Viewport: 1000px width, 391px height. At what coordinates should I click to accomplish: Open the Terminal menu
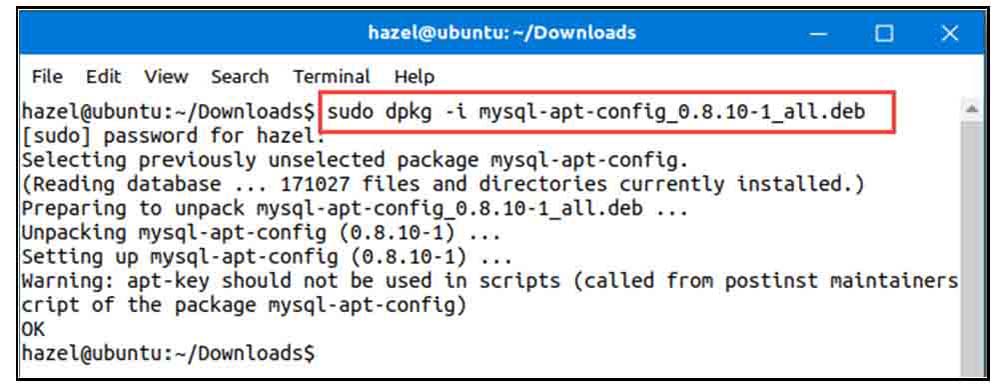tap(332, 77)
